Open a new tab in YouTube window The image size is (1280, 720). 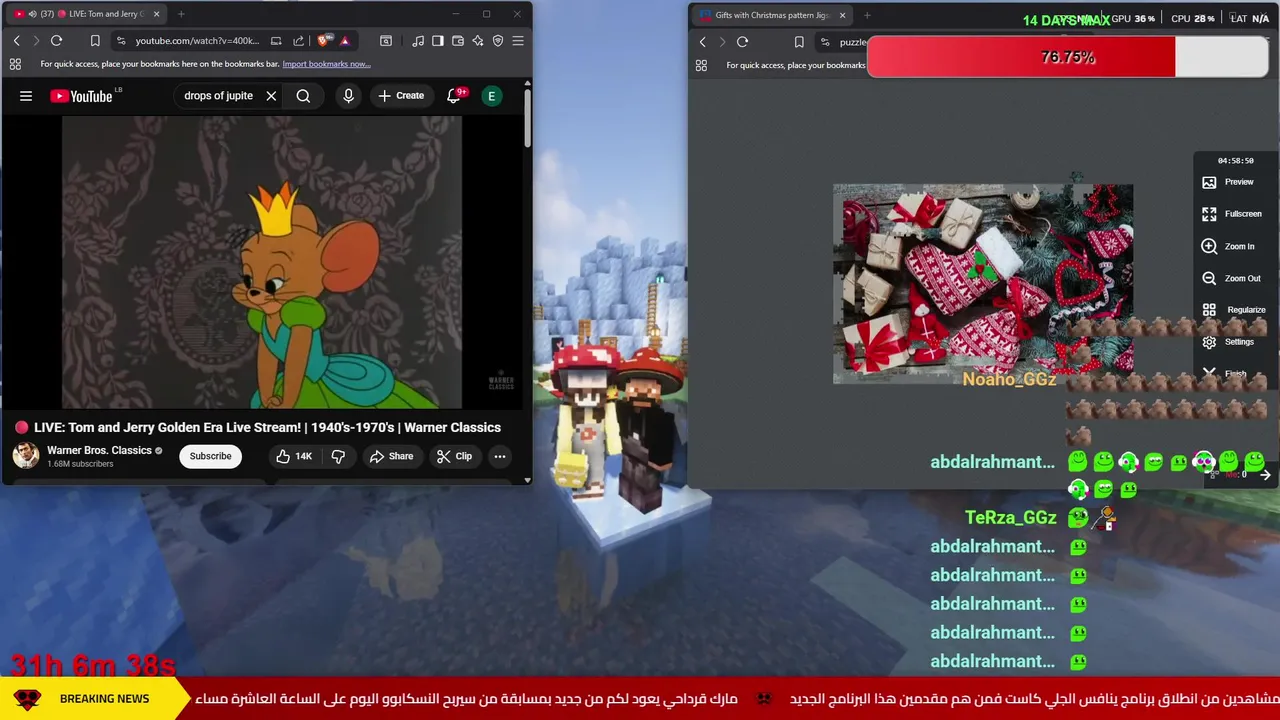[x=181, y=14]
